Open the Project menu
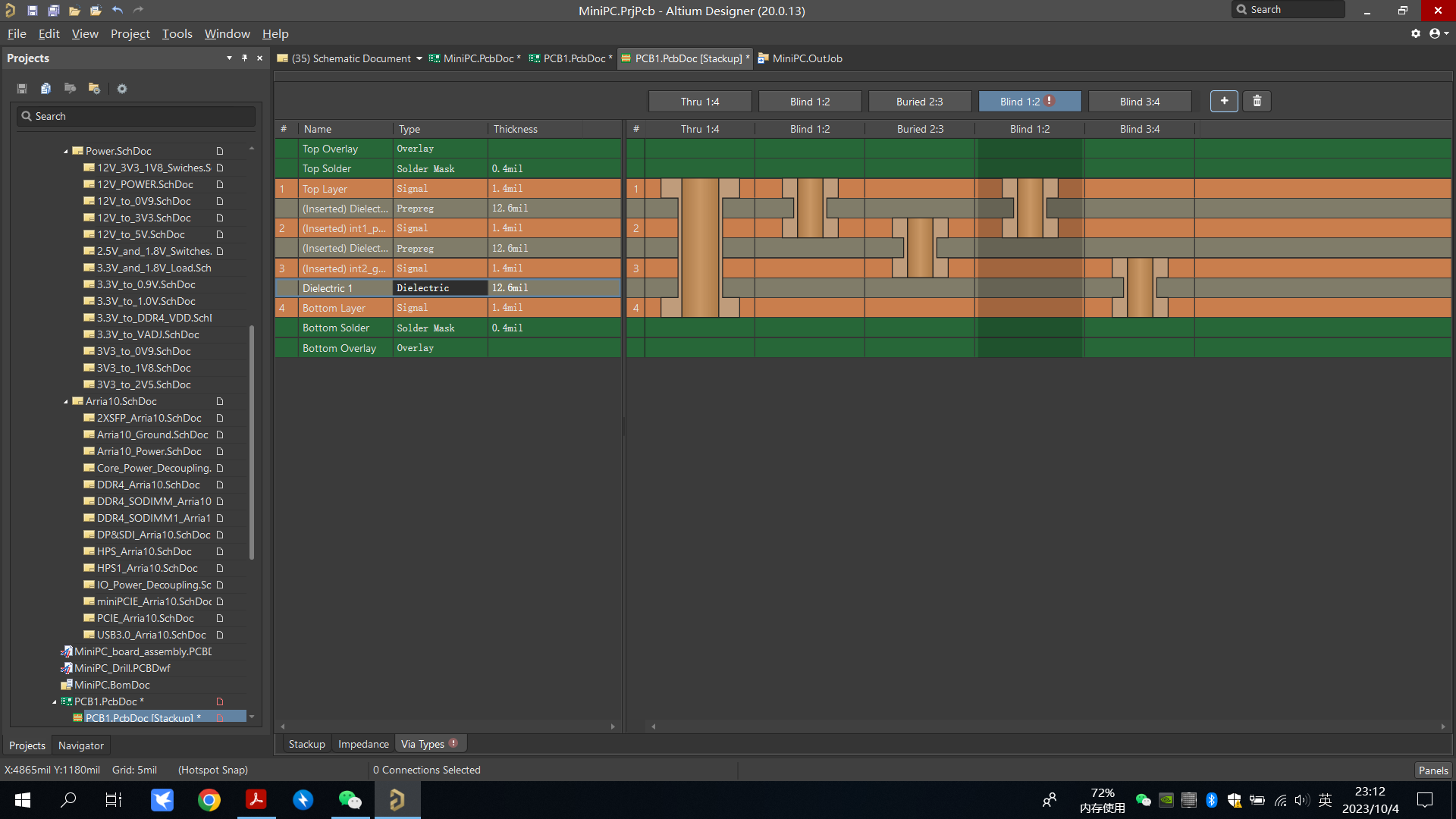Screen dimensions: 1456x819 (x=130, y=33)
